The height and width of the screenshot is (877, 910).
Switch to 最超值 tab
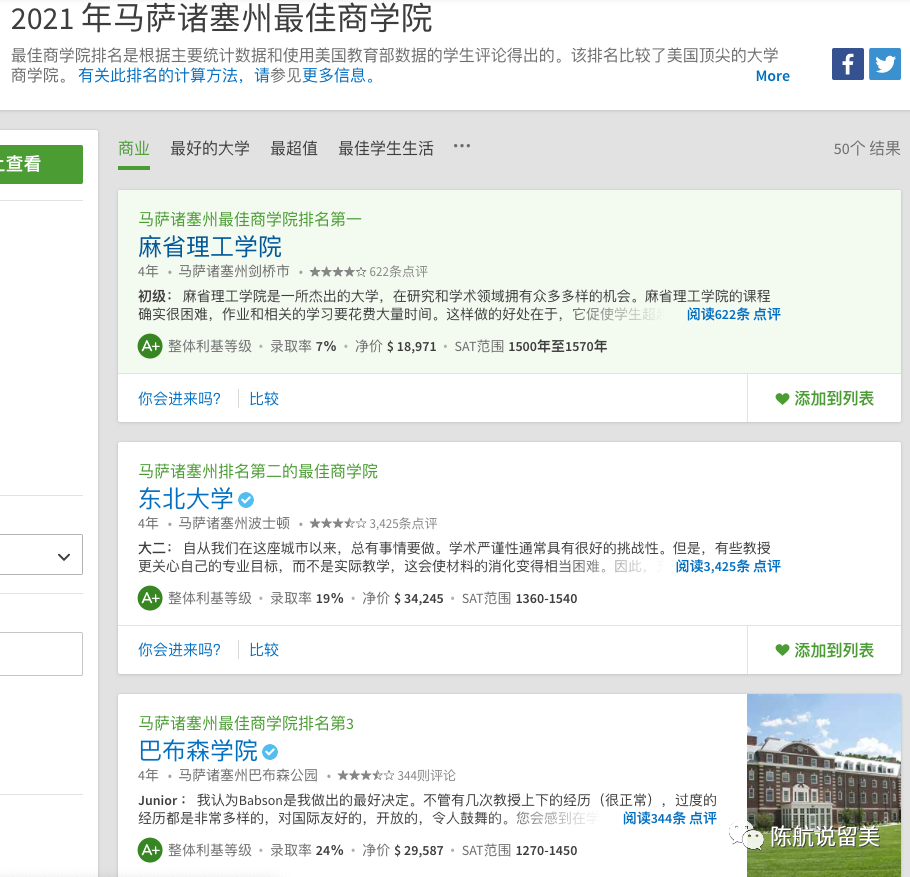[294, 149]
